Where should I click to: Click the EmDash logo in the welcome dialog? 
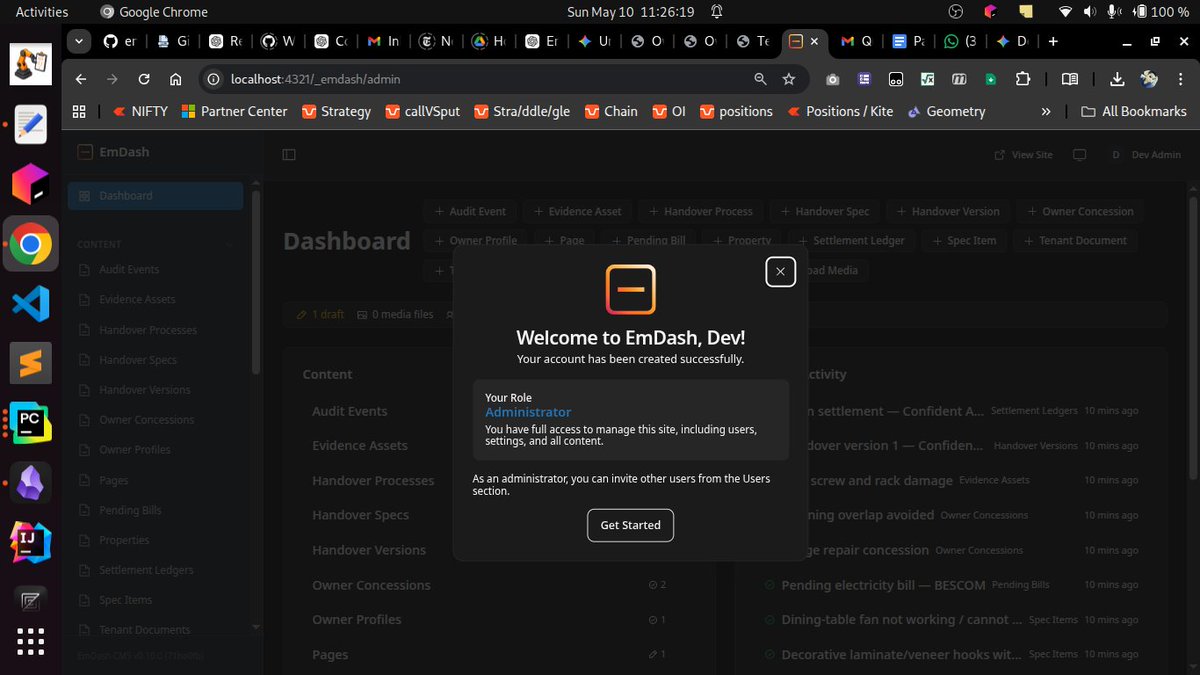coord(631,290)
